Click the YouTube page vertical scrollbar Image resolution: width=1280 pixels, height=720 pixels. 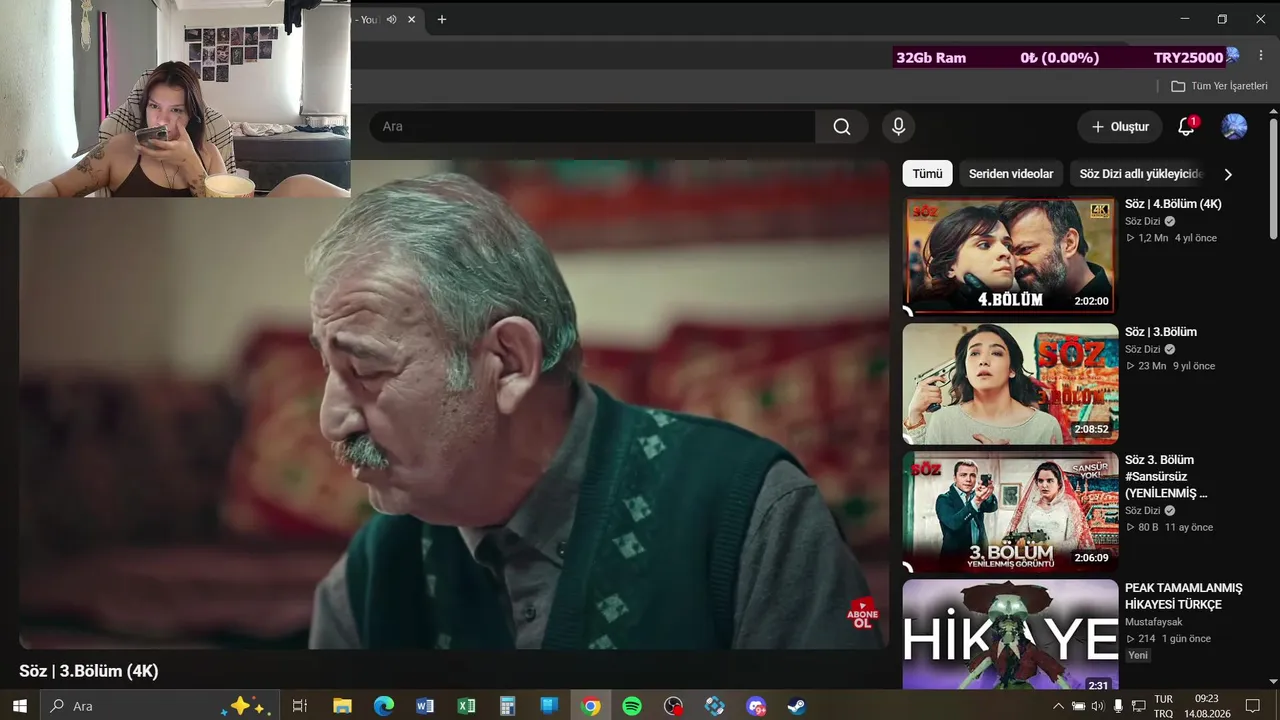tap(1273, 180)
